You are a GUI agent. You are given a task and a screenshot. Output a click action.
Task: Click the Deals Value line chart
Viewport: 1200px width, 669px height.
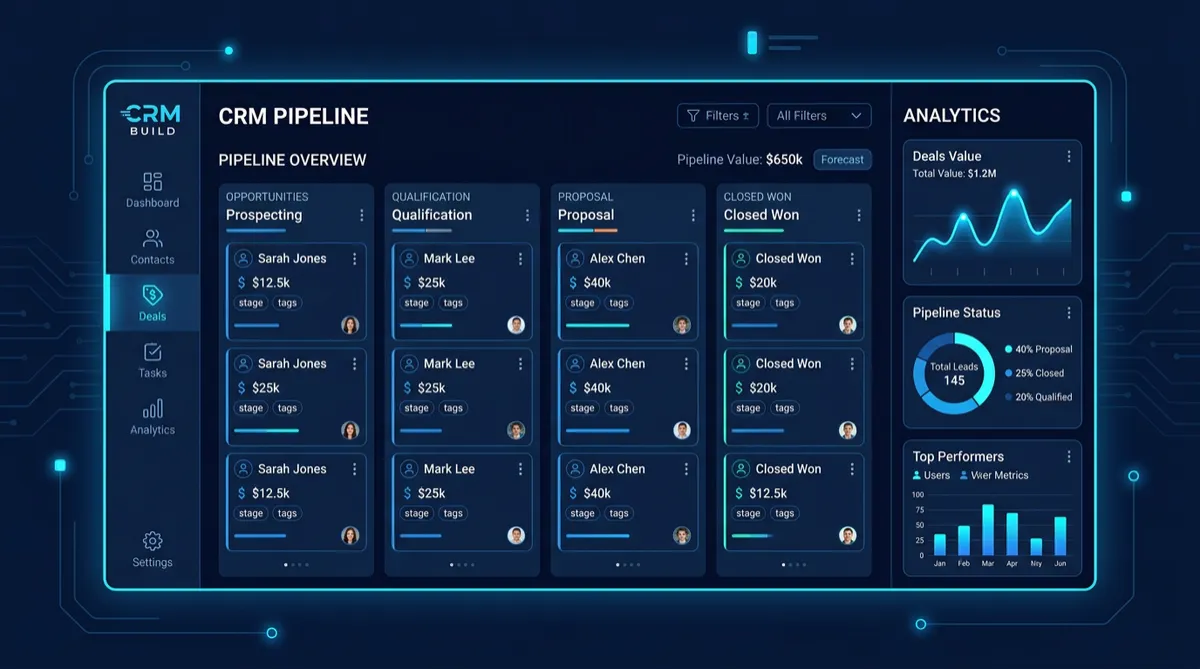pos(992,229)
